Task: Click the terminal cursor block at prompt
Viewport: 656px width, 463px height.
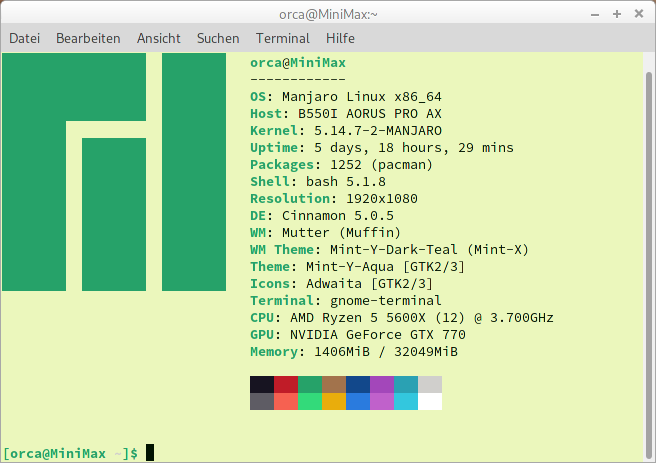Action: [x=150, y=453]
